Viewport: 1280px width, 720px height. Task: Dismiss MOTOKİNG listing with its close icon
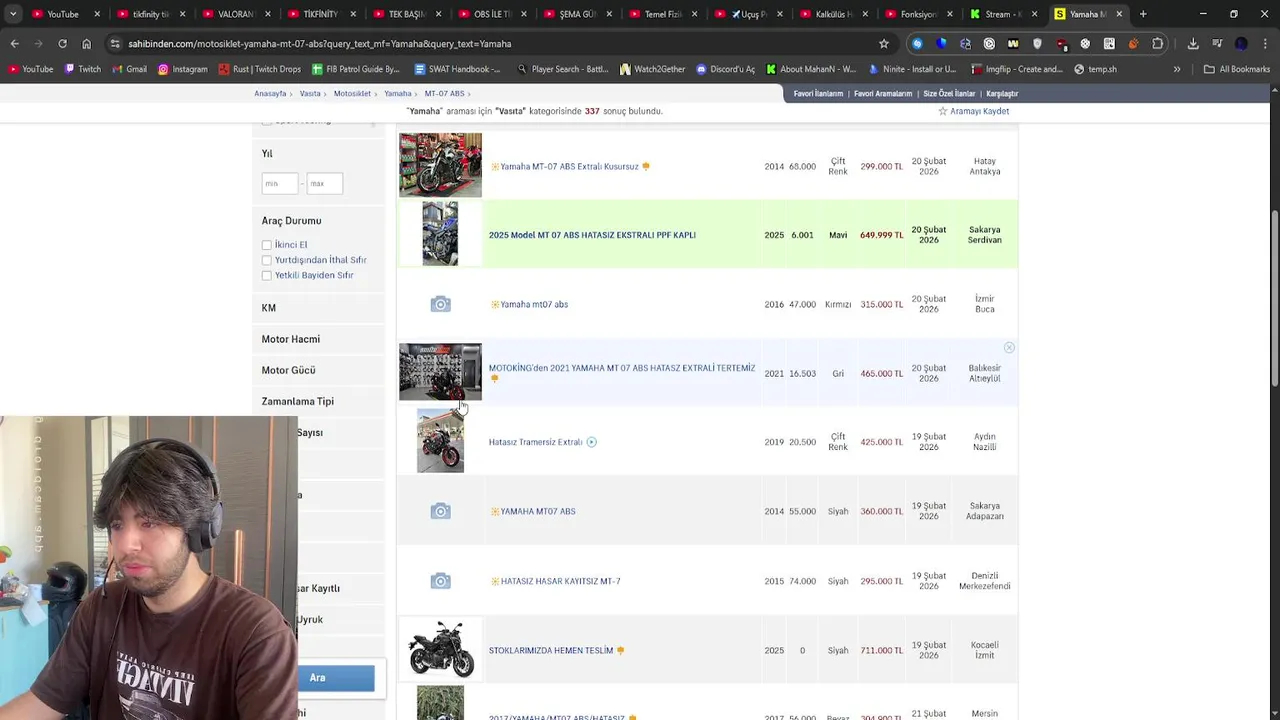click(x=1009, y=348)
